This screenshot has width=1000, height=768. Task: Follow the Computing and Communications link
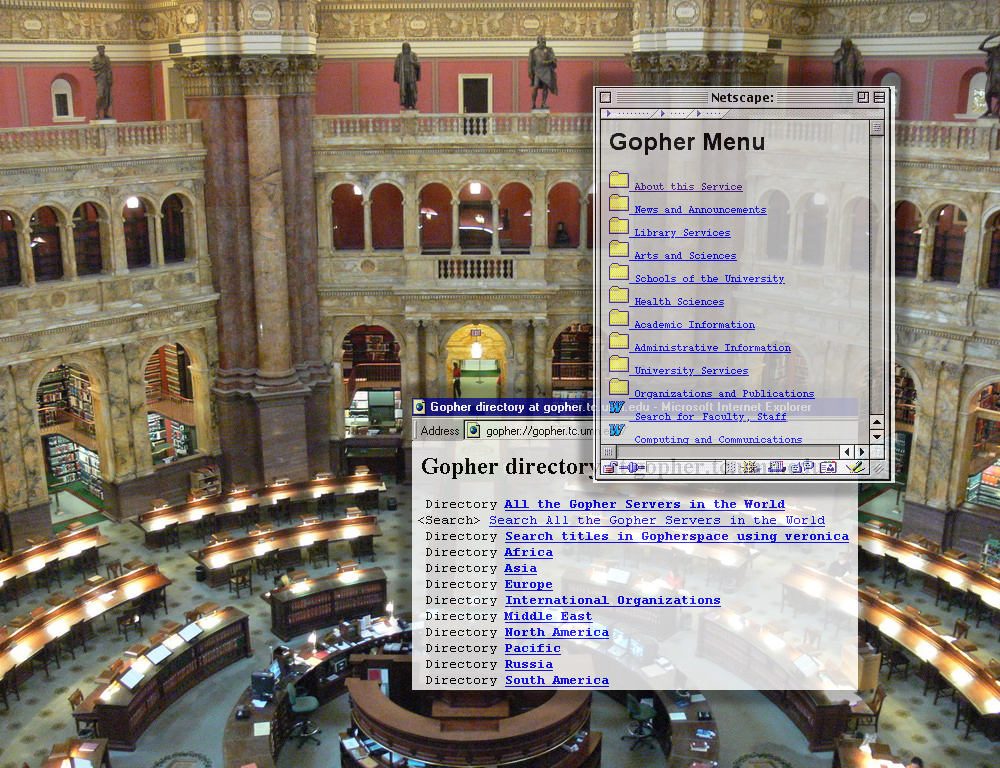[x=718, y=439]
